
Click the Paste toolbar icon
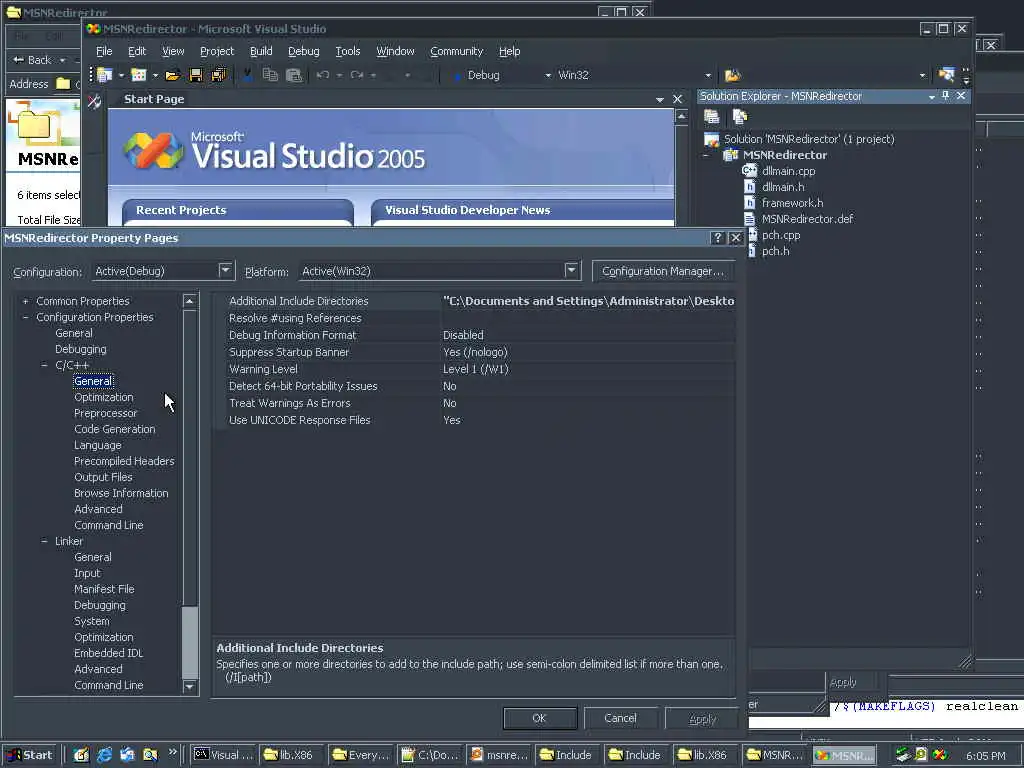(294, 75)
